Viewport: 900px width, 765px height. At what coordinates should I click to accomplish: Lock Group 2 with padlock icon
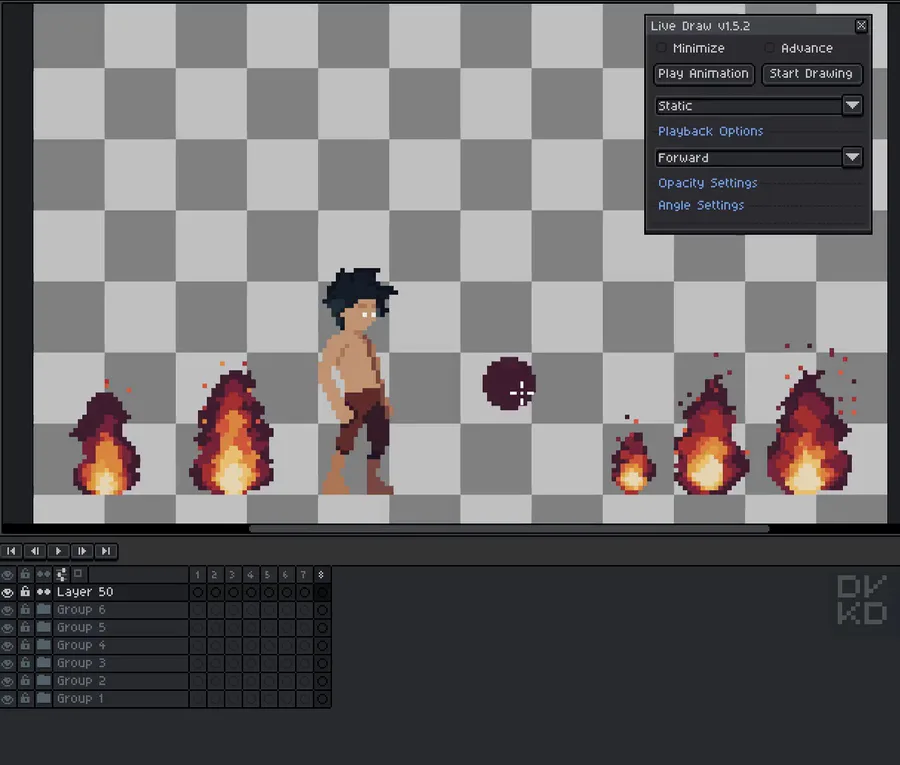coord(25,681)
